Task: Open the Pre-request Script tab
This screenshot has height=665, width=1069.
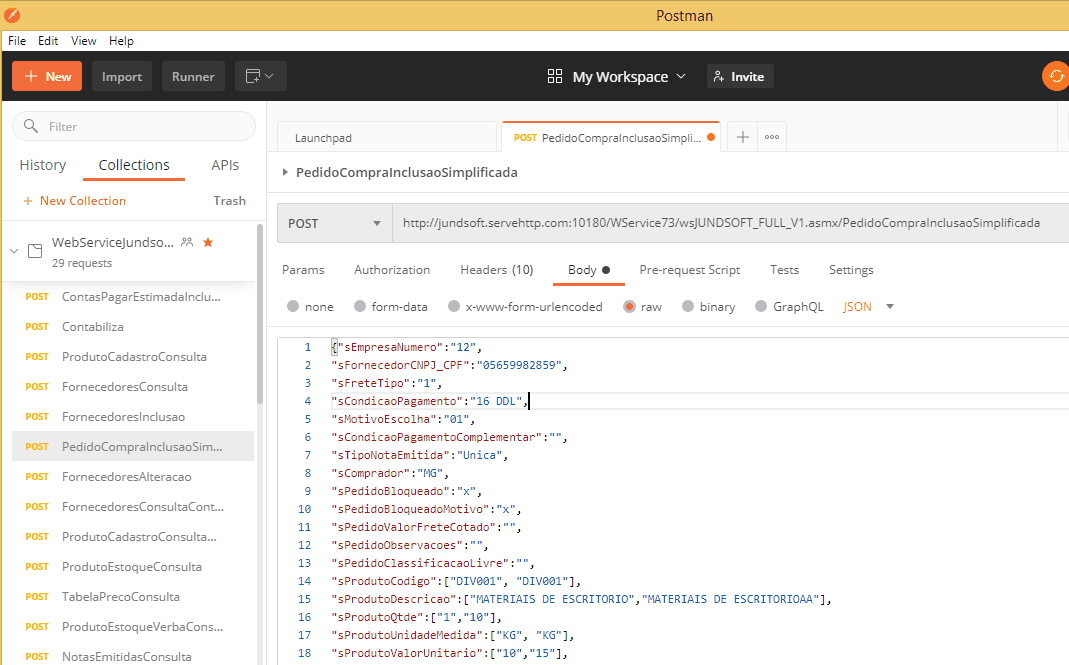Action: click(x=689, y=270)
